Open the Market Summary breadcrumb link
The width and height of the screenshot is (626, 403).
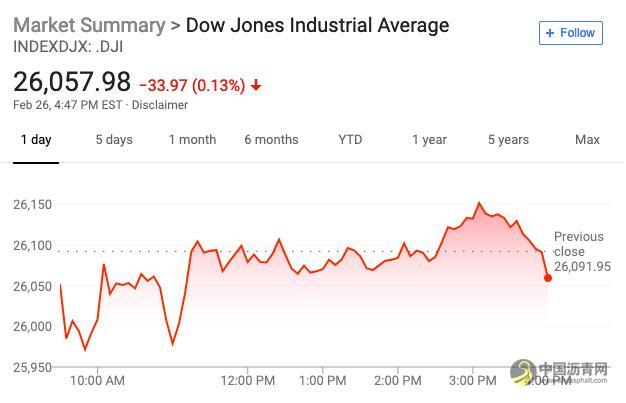(x=88, y=25)
